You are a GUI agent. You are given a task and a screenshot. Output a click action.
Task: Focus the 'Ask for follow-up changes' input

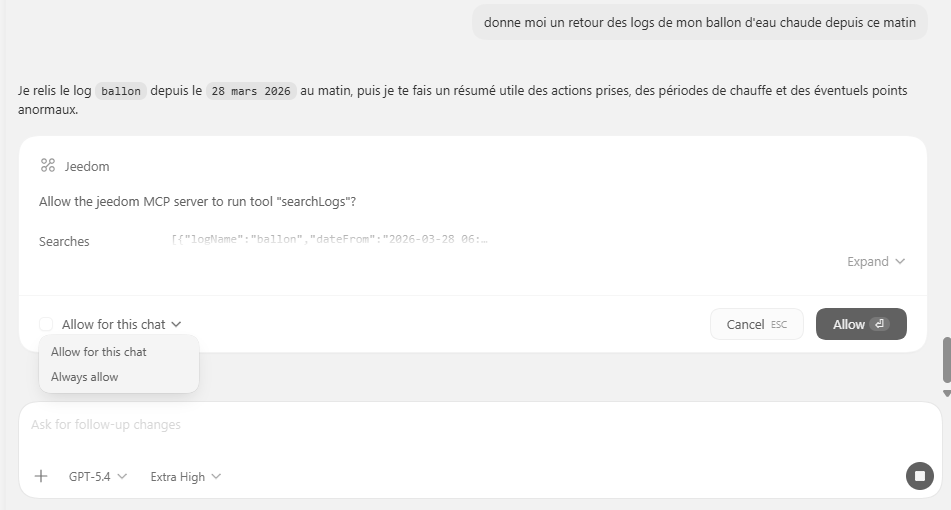tap(400, 425)
